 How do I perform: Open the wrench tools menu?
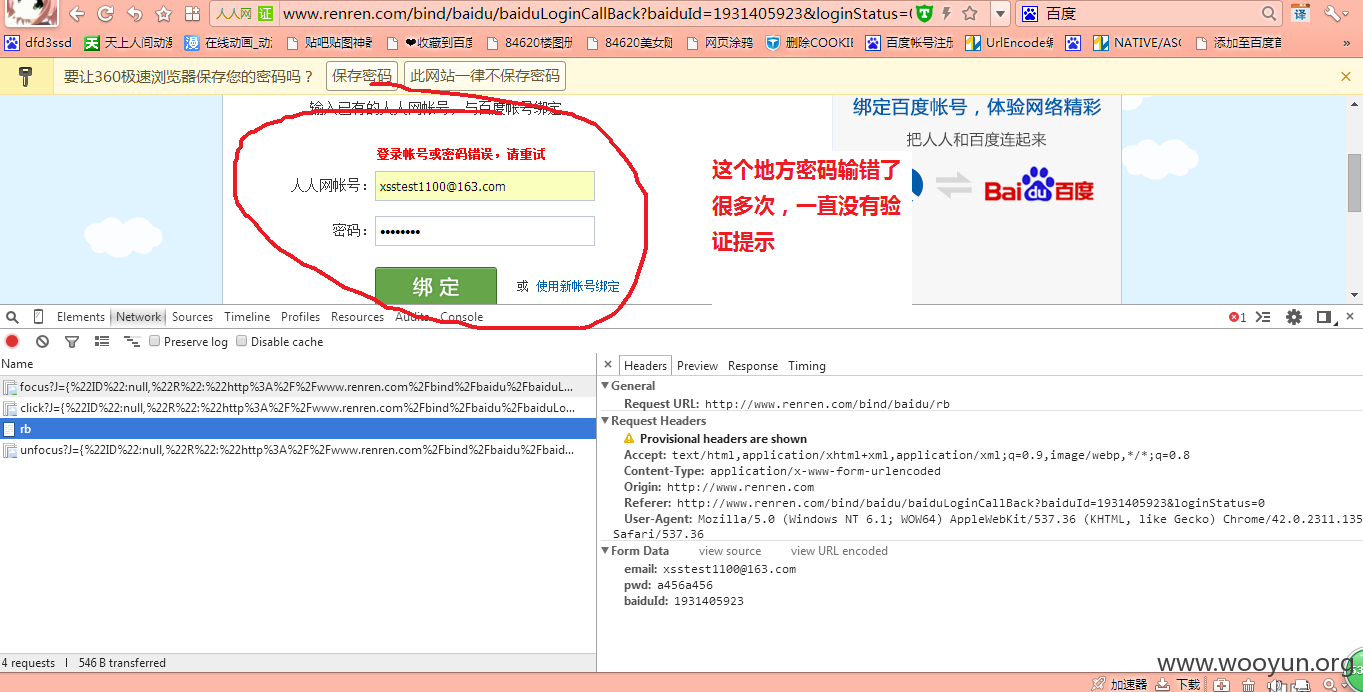1334,14
